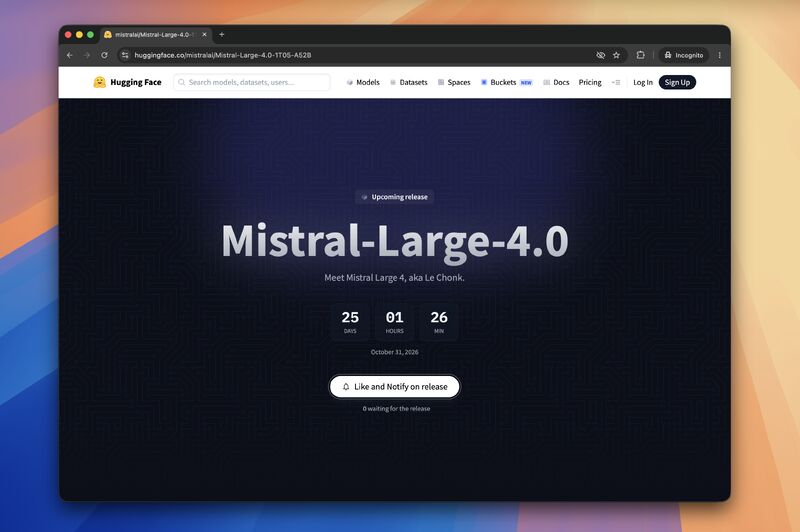Open the Docs page
This screenshot has width=800, height=532.
click(556, 82)
